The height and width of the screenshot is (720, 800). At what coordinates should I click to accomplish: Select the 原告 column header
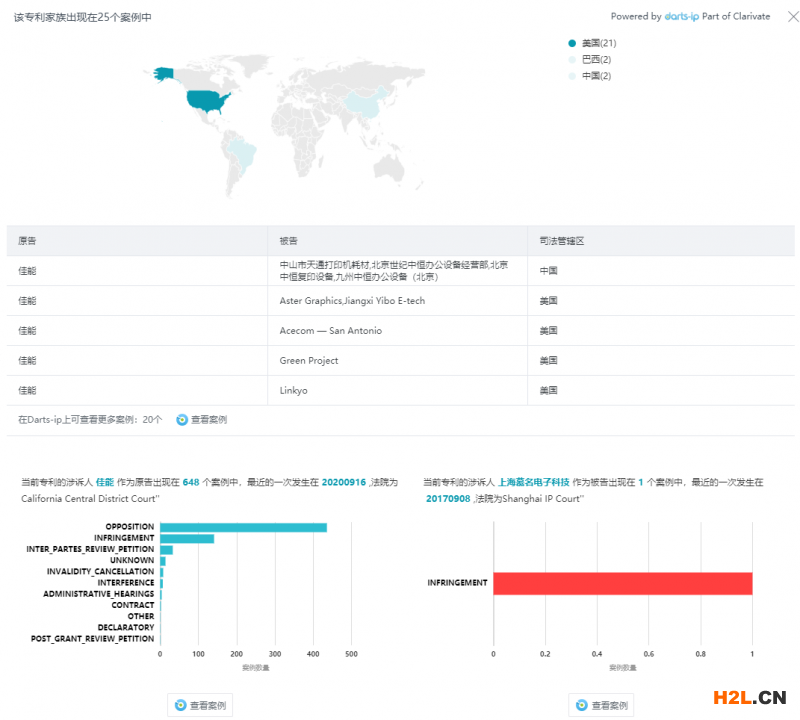click(27, 241)
